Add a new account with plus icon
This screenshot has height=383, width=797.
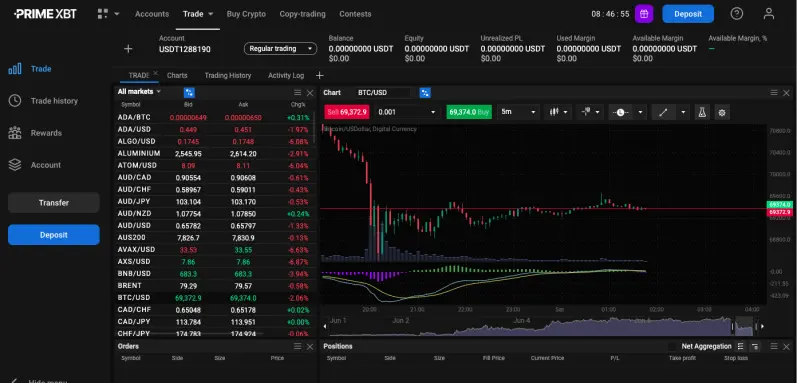tap(128, 49)
